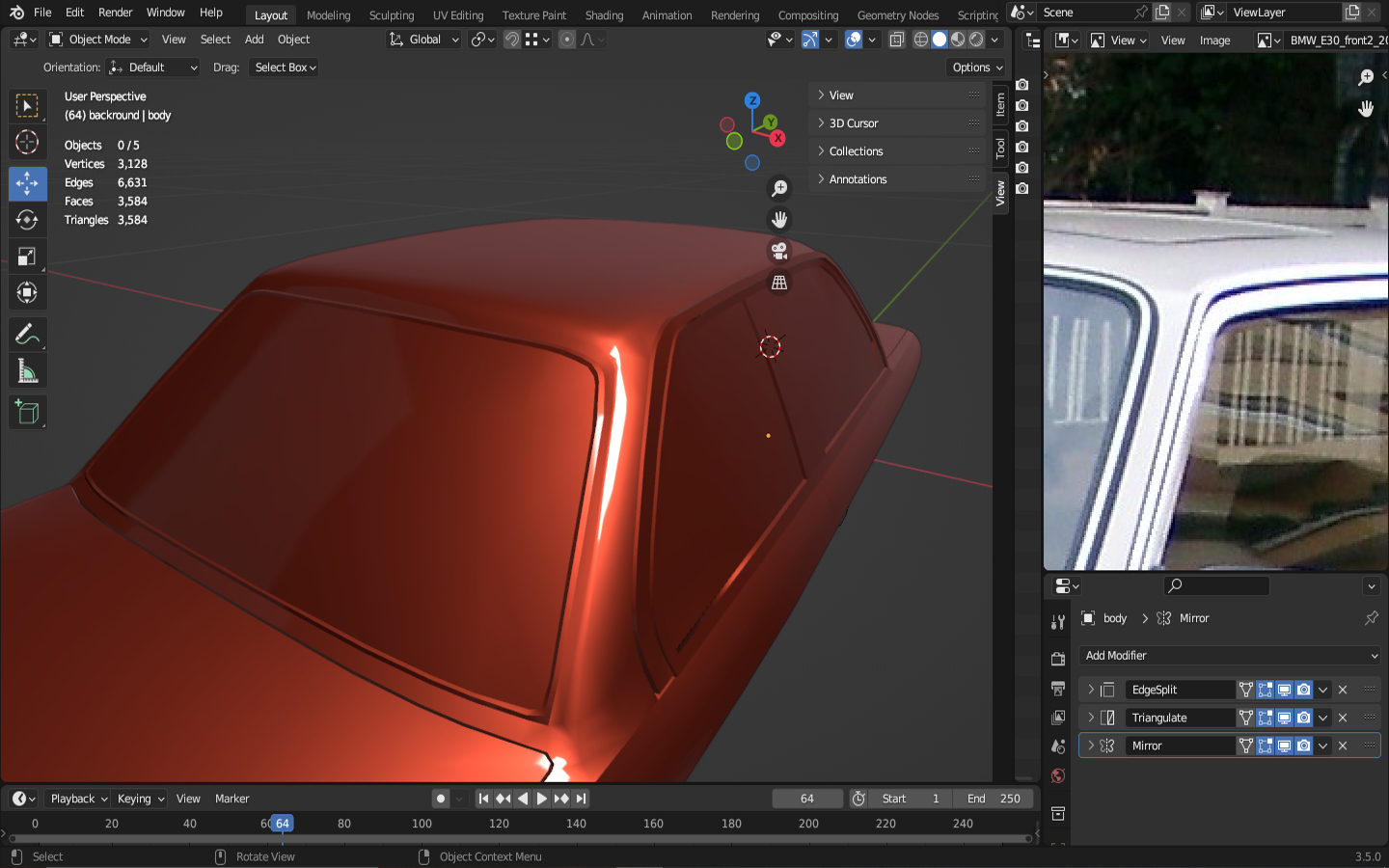Open the Global transform orientation dropdown

(x=424, y=40)
